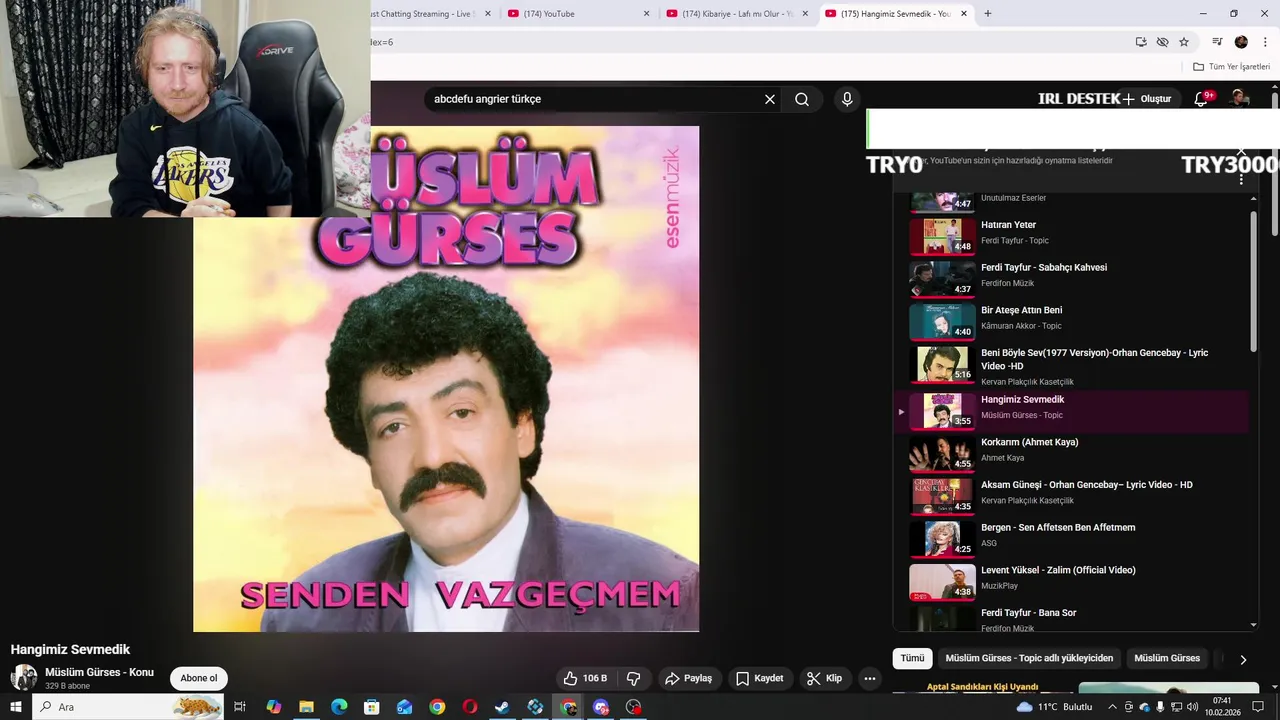Bookmark this page with the star icon
Image resolution: width=1280 pixels, height=720 pixels.
(1184, 42)
